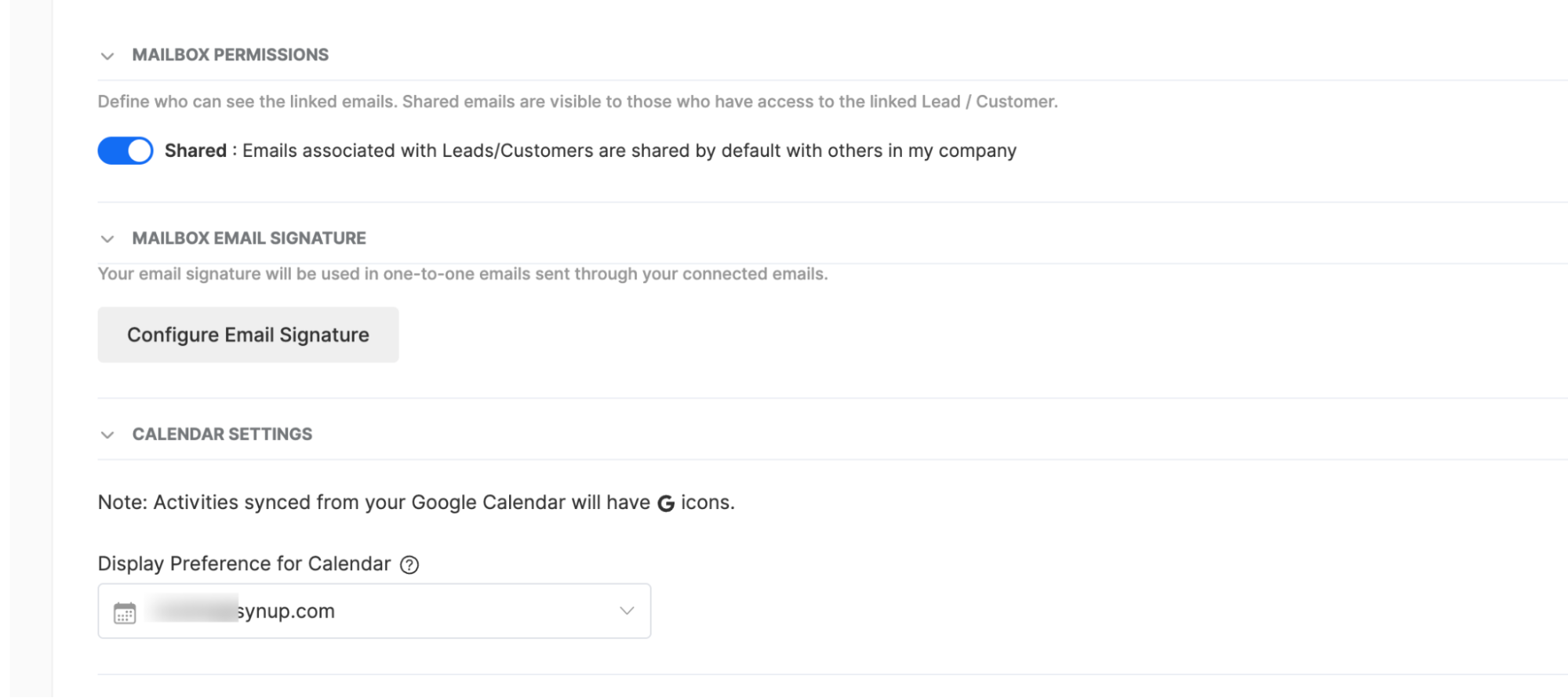The height and width of the screenshot is (698, 1568).
Task: Open help tooltip for Display Preference for Calendar
Action: pos(409,565)
